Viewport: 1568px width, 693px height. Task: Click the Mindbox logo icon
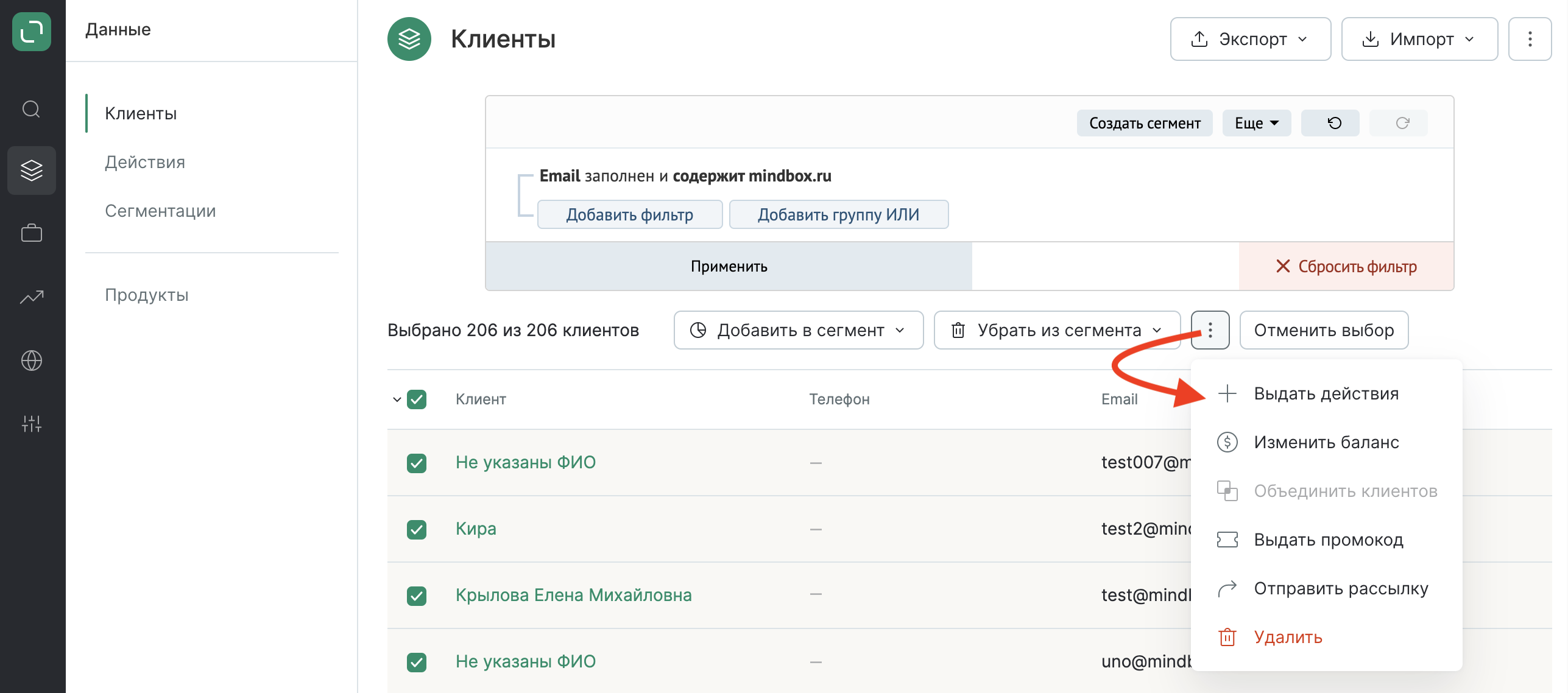click(x=32, y=32)
